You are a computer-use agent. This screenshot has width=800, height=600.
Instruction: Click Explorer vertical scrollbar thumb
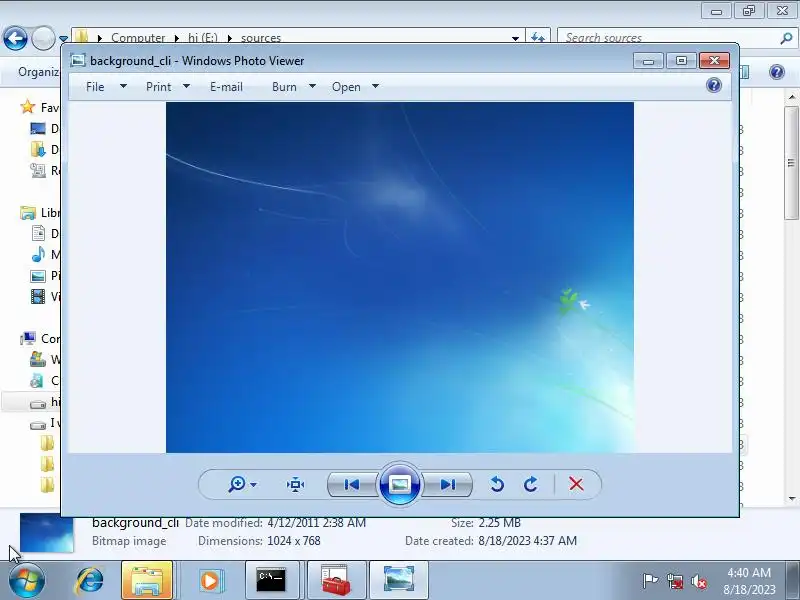(791, 163)
